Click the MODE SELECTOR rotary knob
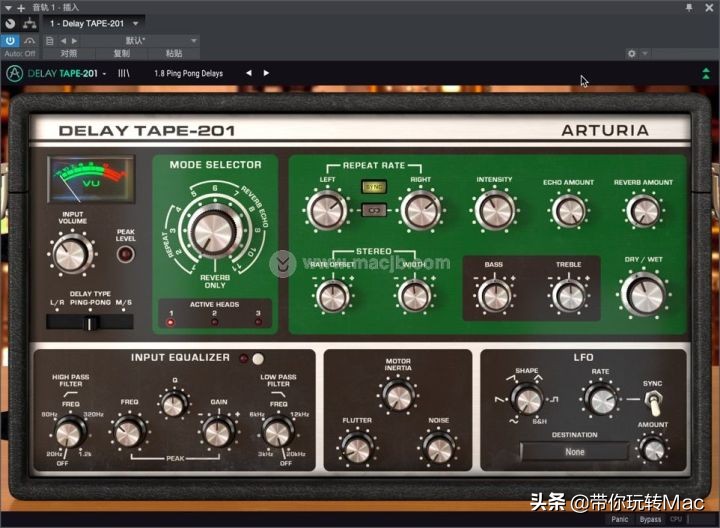 tap(214, 232)
